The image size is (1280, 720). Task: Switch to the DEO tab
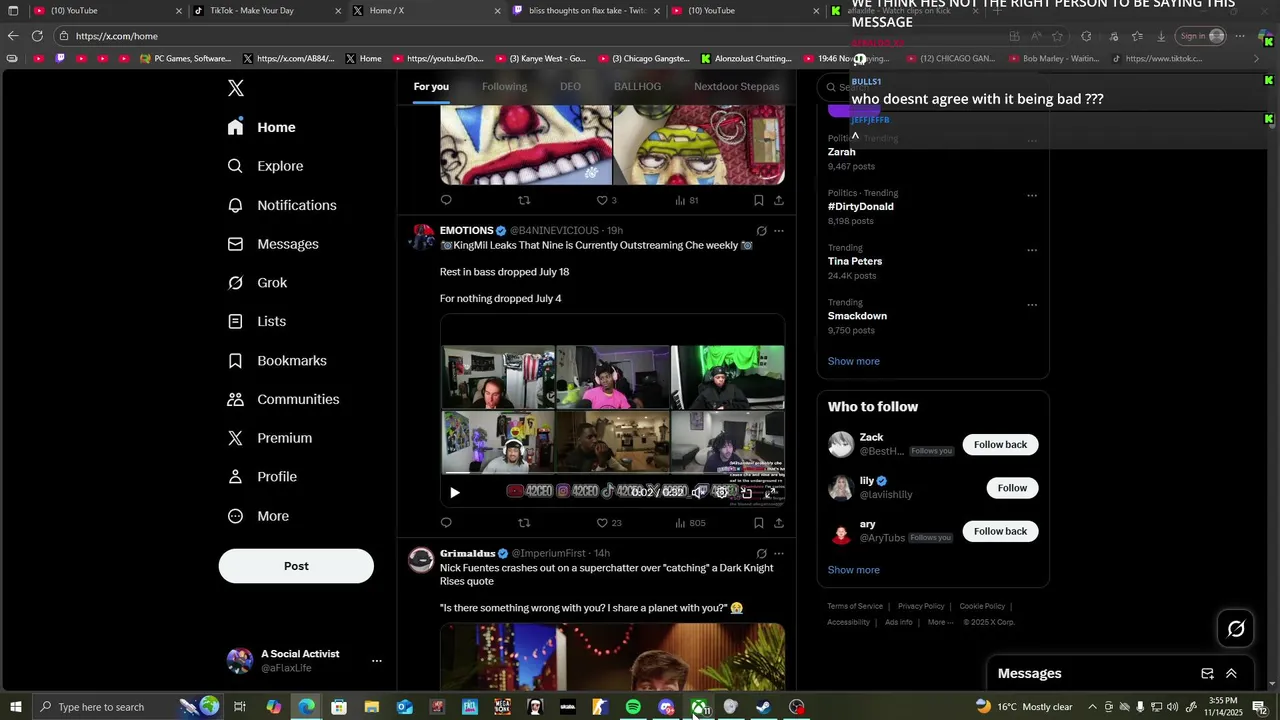[x=570, y=87]
